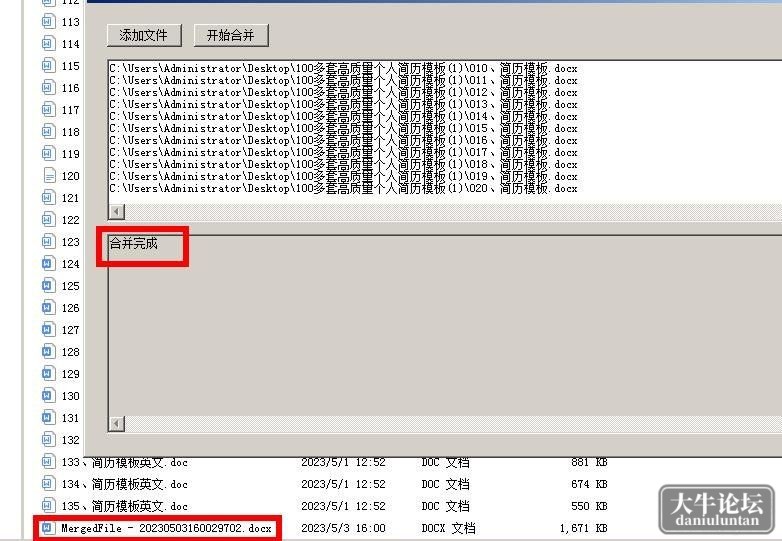This screenshot has height=541, width=782.
Task: Click the path line ending 020、简历模板.docx
Action: point(343,188)
